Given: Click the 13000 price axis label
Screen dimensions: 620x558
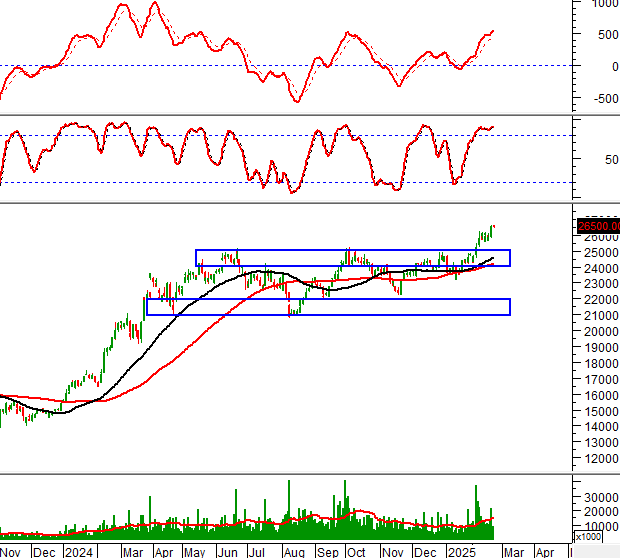Looking at the screenshot, I should tap(601, 443).
